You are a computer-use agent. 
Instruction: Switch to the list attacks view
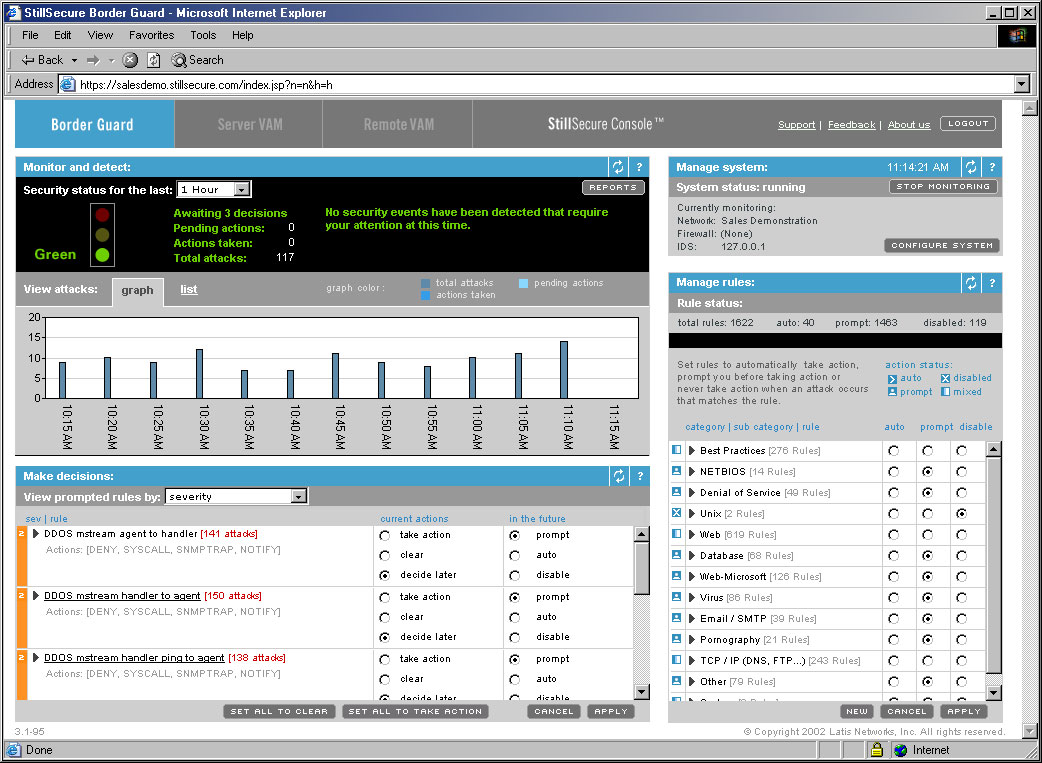189,290
